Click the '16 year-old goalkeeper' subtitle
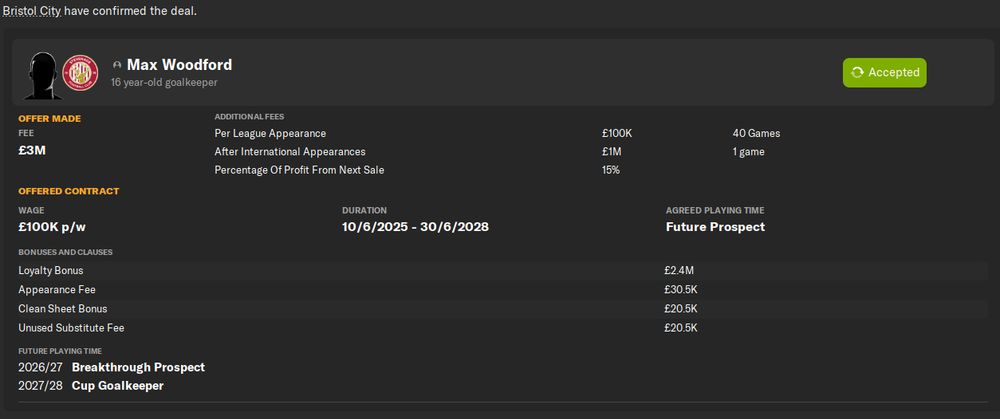The image size is (1000, 419). (x=164, y=83)
